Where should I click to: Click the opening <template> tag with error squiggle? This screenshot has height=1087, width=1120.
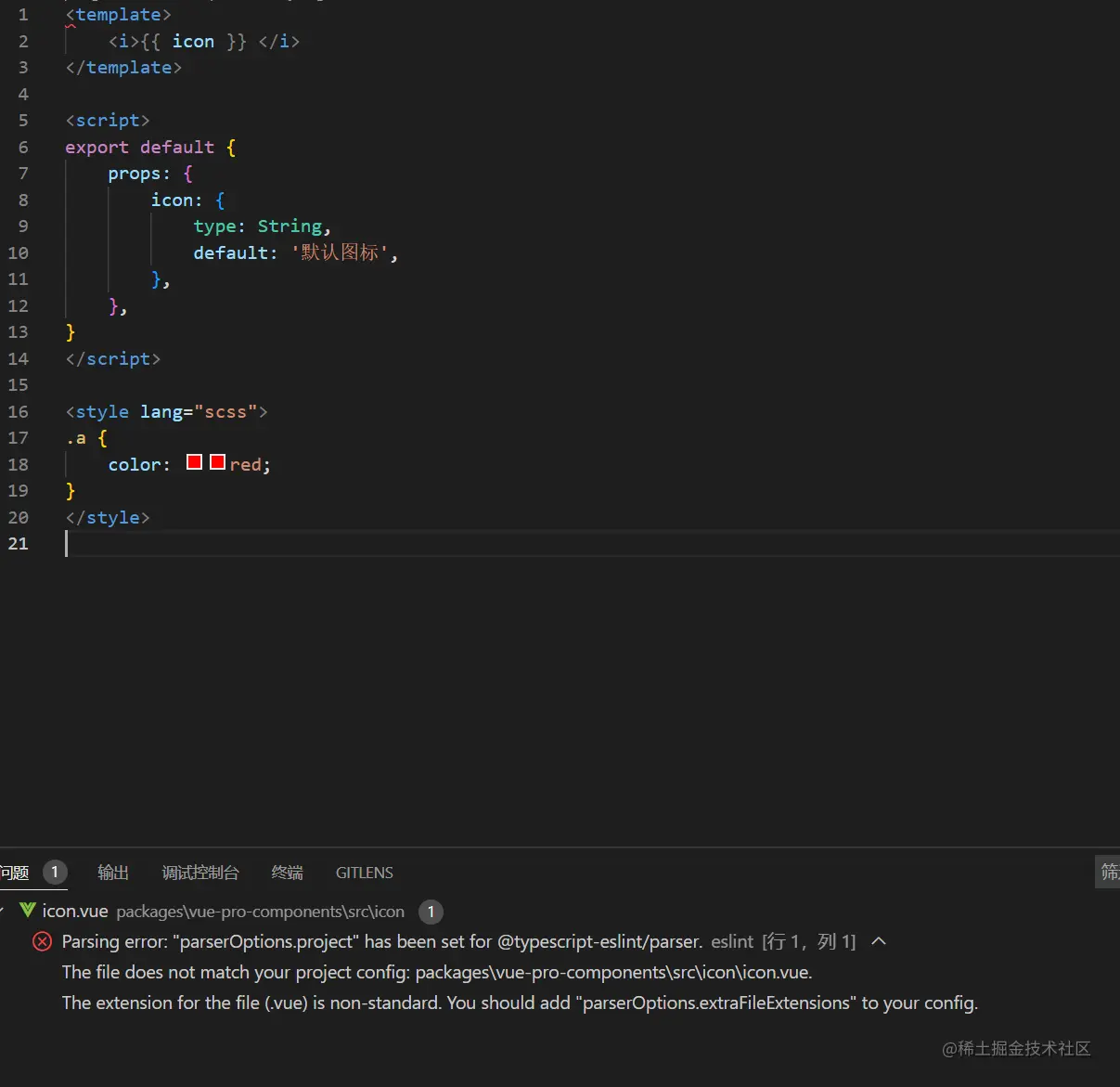pos(119,15)
